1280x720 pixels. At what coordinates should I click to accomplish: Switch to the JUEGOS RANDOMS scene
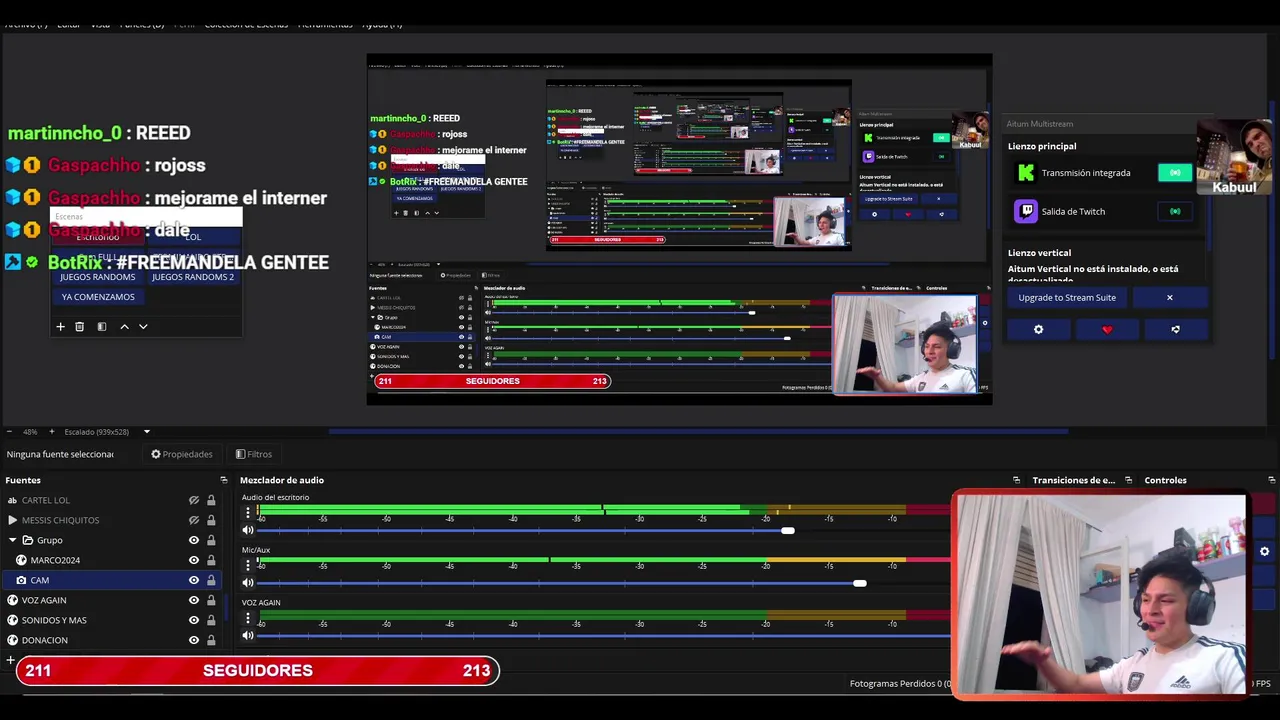click(x=97, y=277)
